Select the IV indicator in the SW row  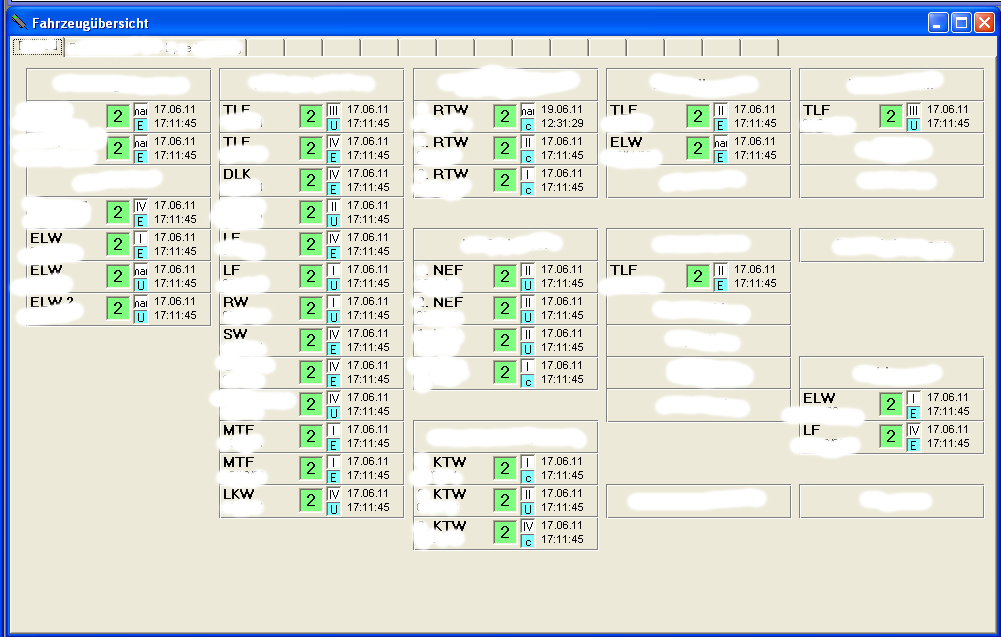(x=333, y=334)
